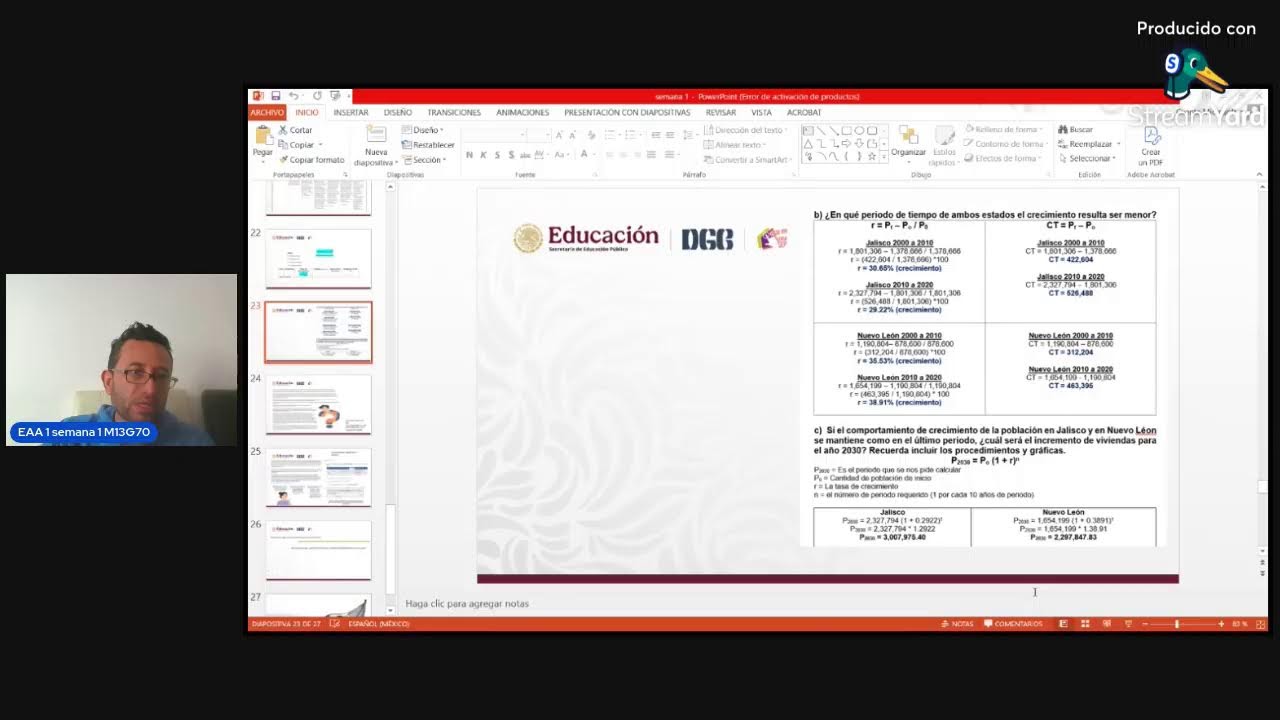The image size is (1280, 720).
Task: Open the ARCHIVO tab
Action: tap(267, 112)
